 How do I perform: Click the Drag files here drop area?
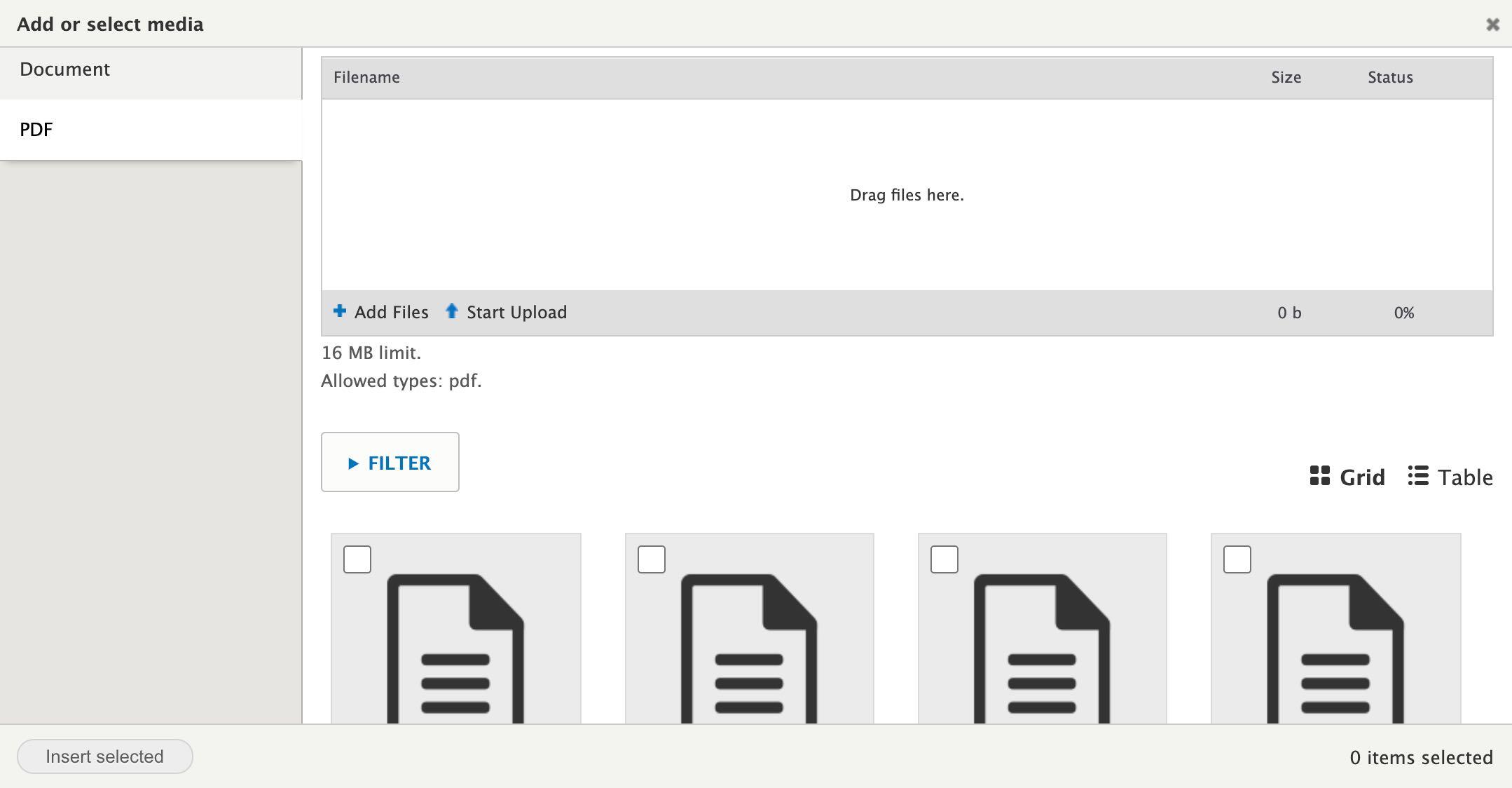point(907,195)
